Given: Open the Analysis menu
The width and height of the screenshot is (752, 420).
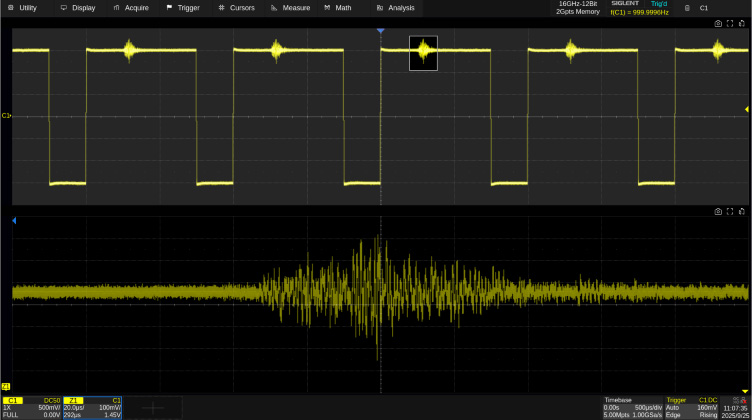Looking at the screenshot, I should (x=396, y=8).
